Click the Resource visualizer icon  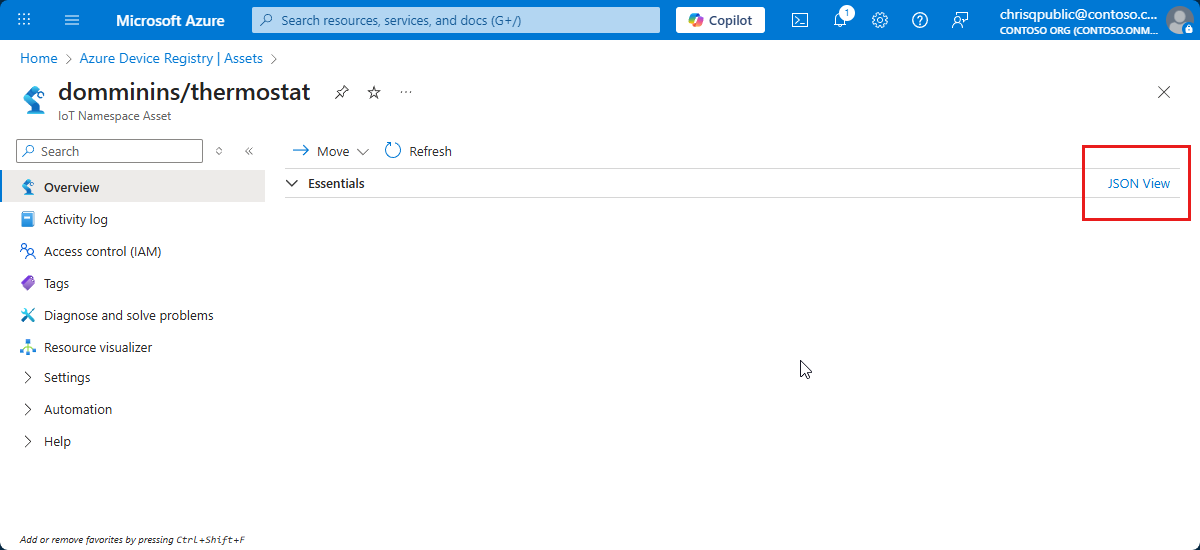click(x=28, y=347)
